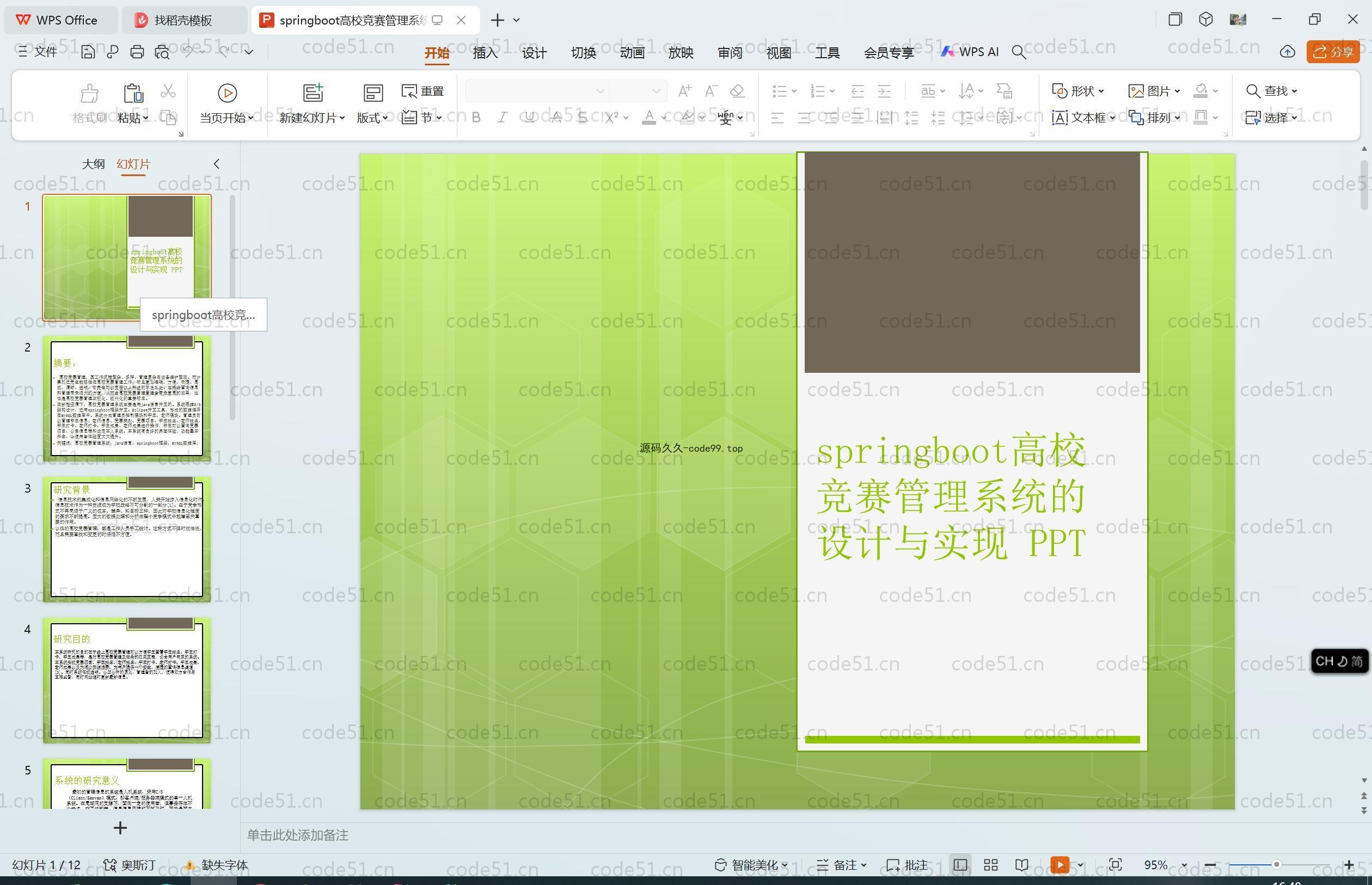
Task: Open the font name dropdown
Action: point(600,91)
